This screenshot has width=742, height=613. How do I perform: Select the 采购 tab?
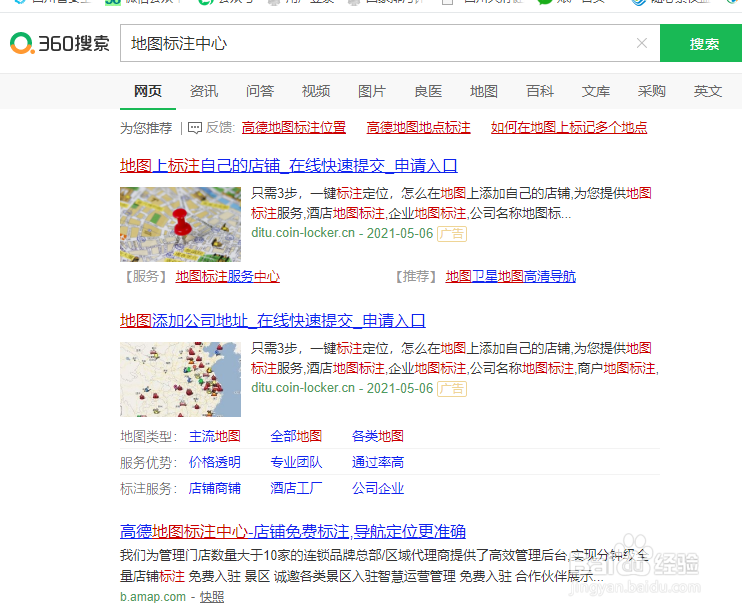pos(652,91)
